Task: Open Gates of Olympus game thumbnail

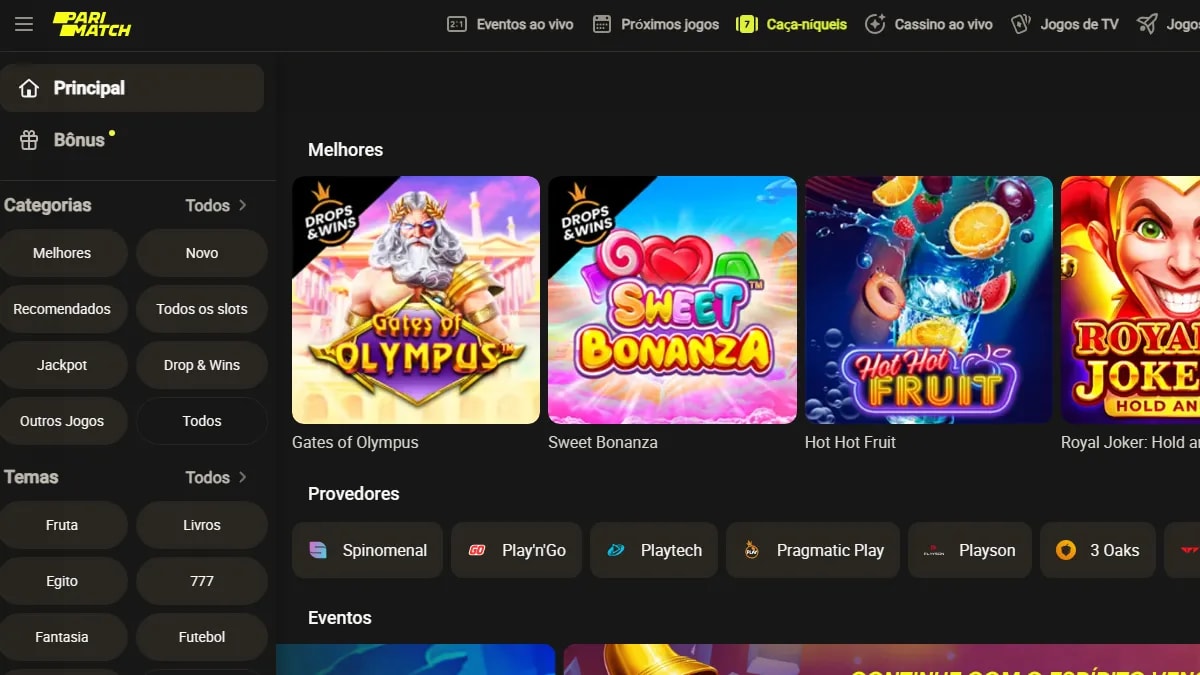Action: [x=416, y=300]
